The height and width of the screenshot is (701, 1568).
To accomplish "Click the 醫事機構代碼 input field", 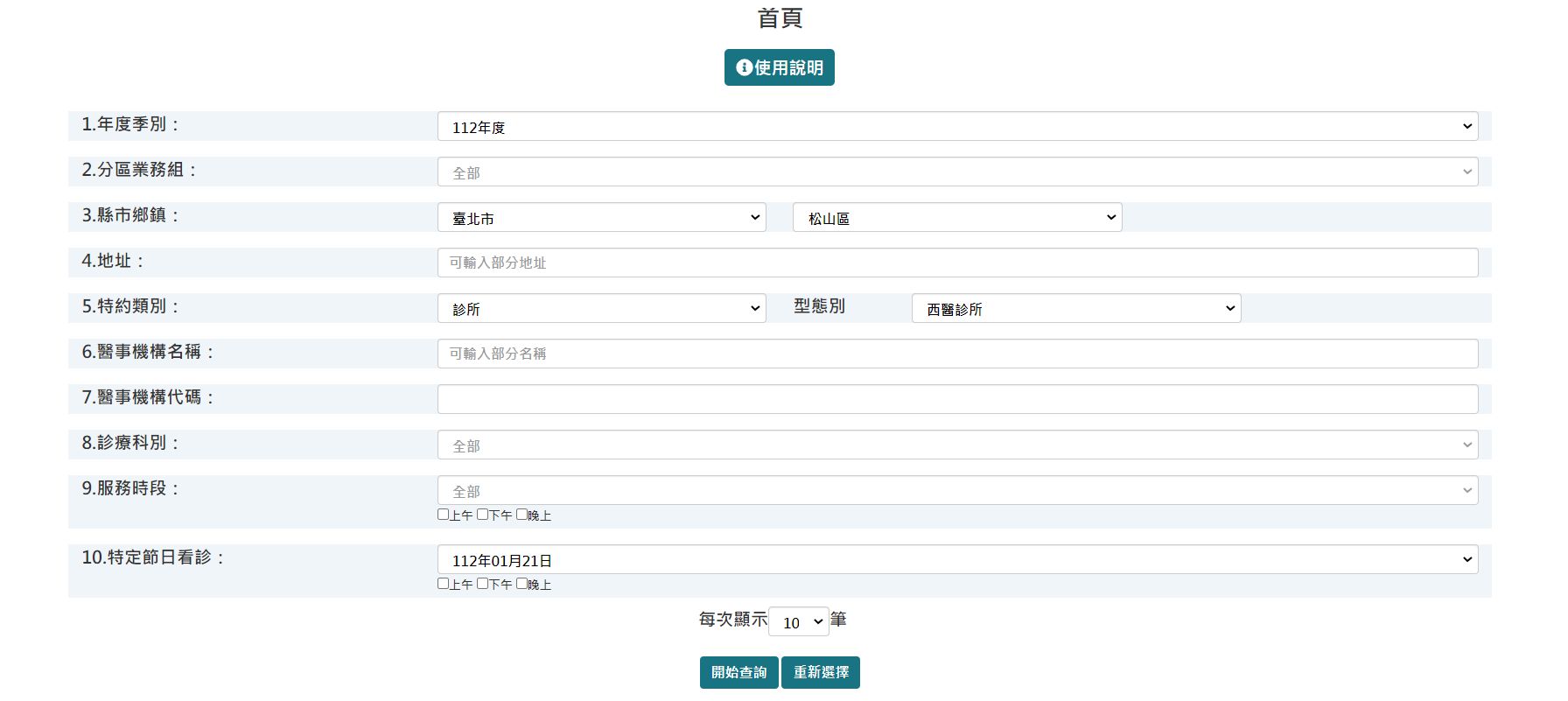I will click(957, 399).
